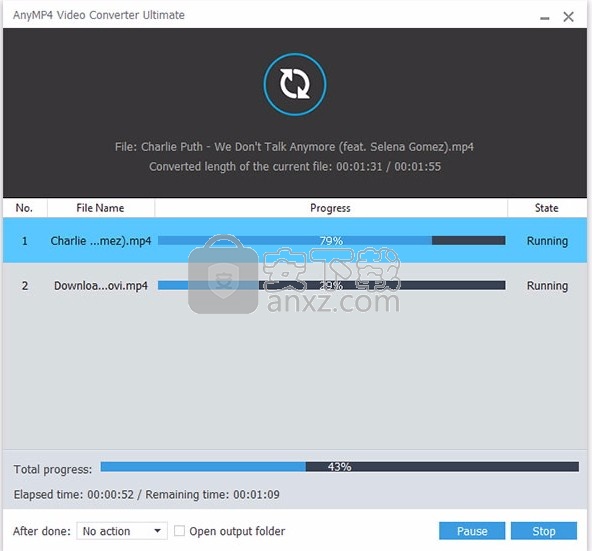
Task: Minimize the AnyMP4 Video Converter window
Action: 544,17
